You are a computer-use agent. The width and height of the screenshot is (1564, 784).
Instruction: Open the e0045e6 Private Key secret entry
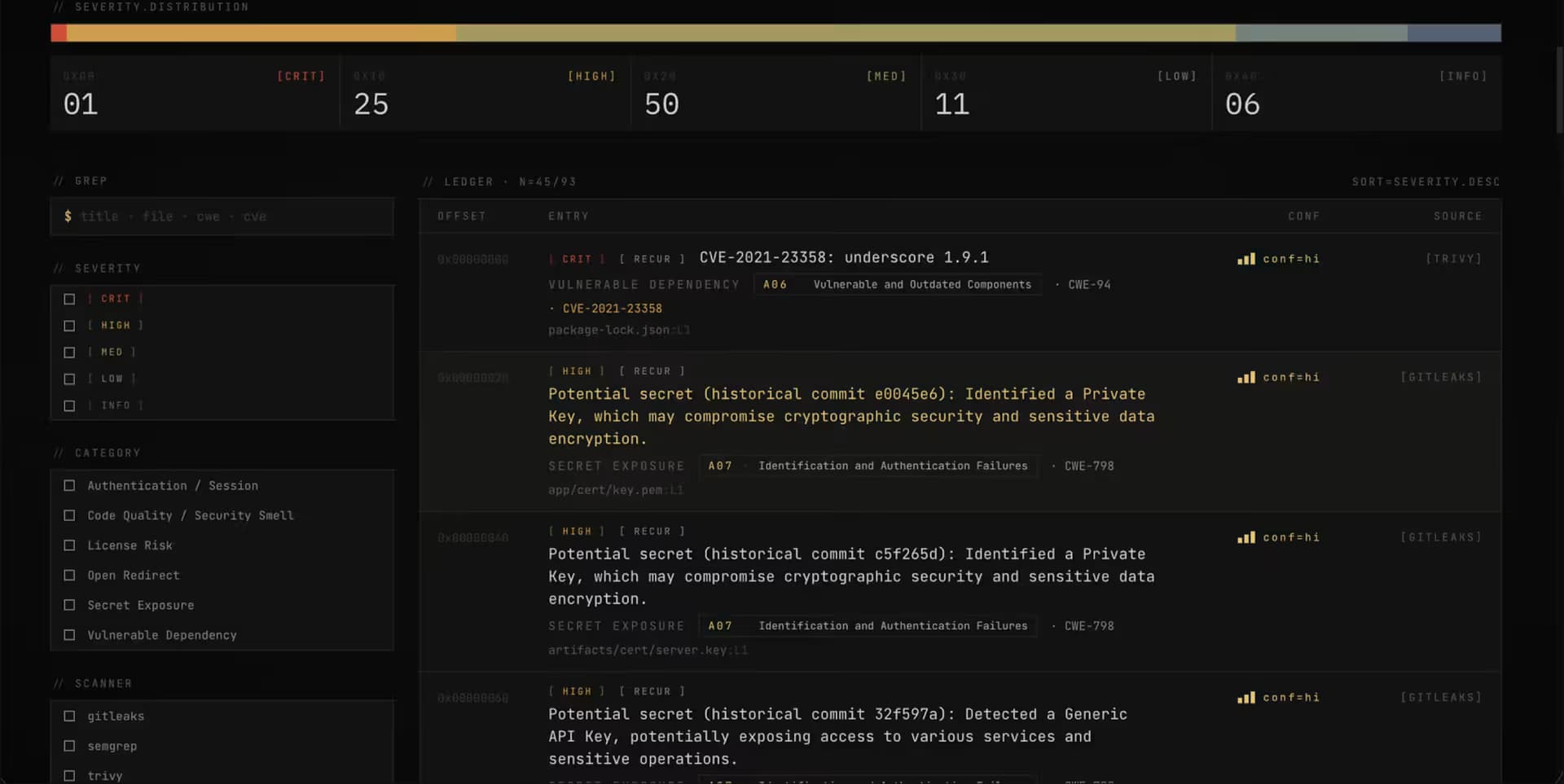coord(851,416)
